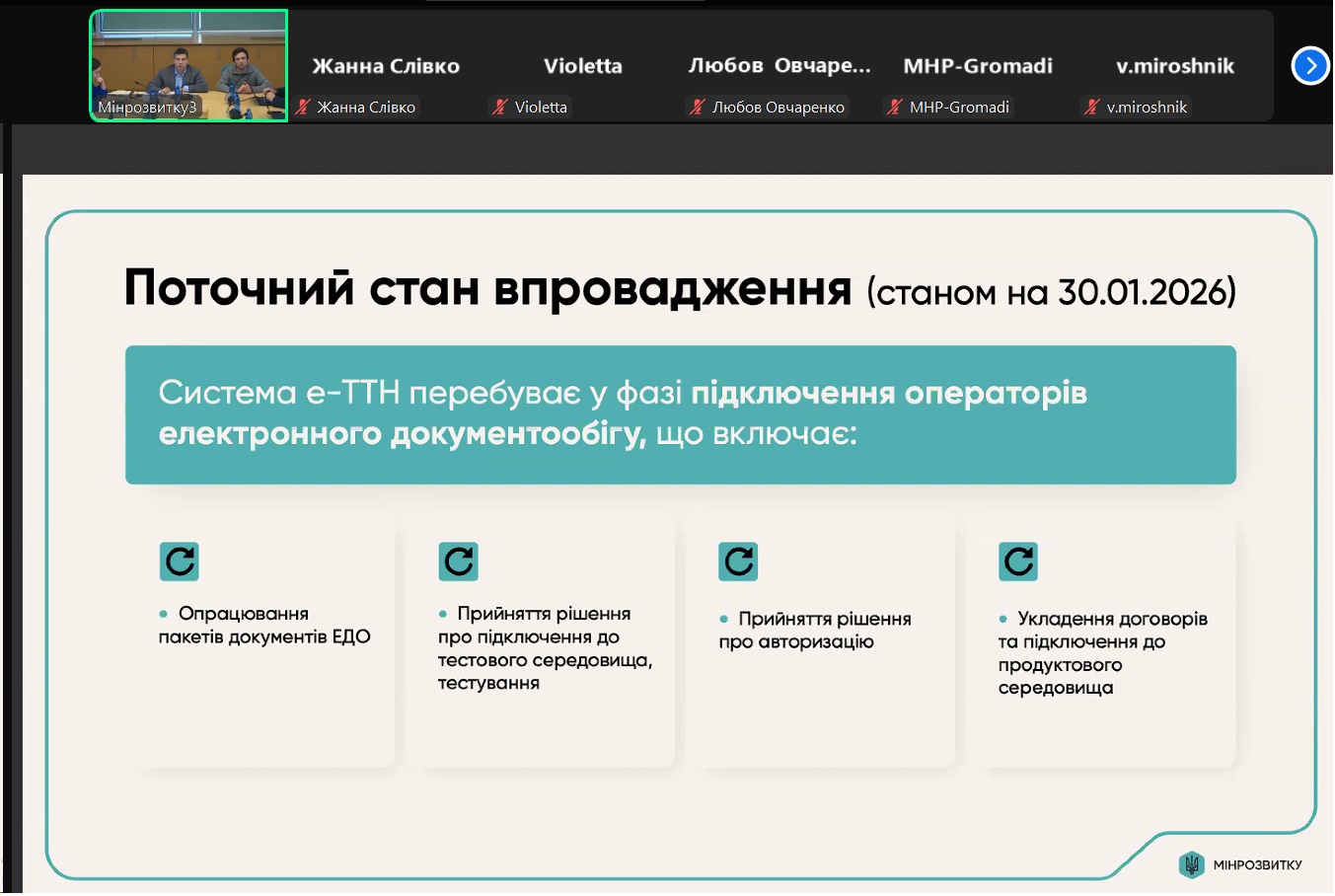
Task: Click the refresh icon above Прийняття рішення про авторизацію
Action: [738, 561]
